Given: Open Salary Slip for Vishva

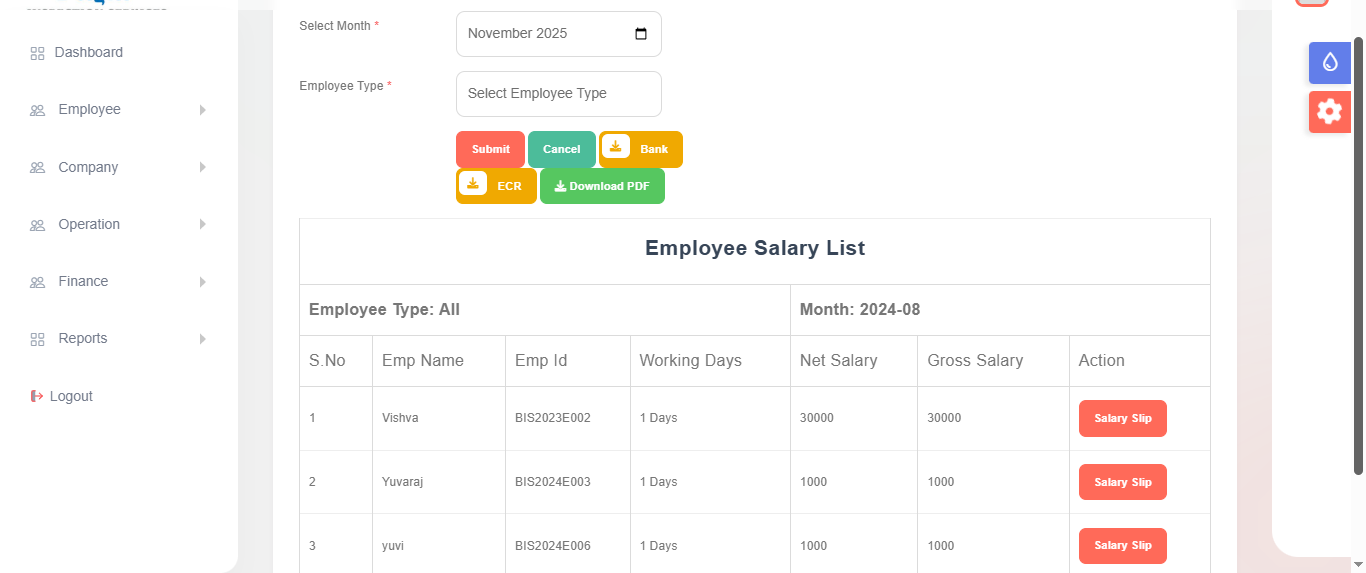Looking at the screenshot, I should (1122, 418).
